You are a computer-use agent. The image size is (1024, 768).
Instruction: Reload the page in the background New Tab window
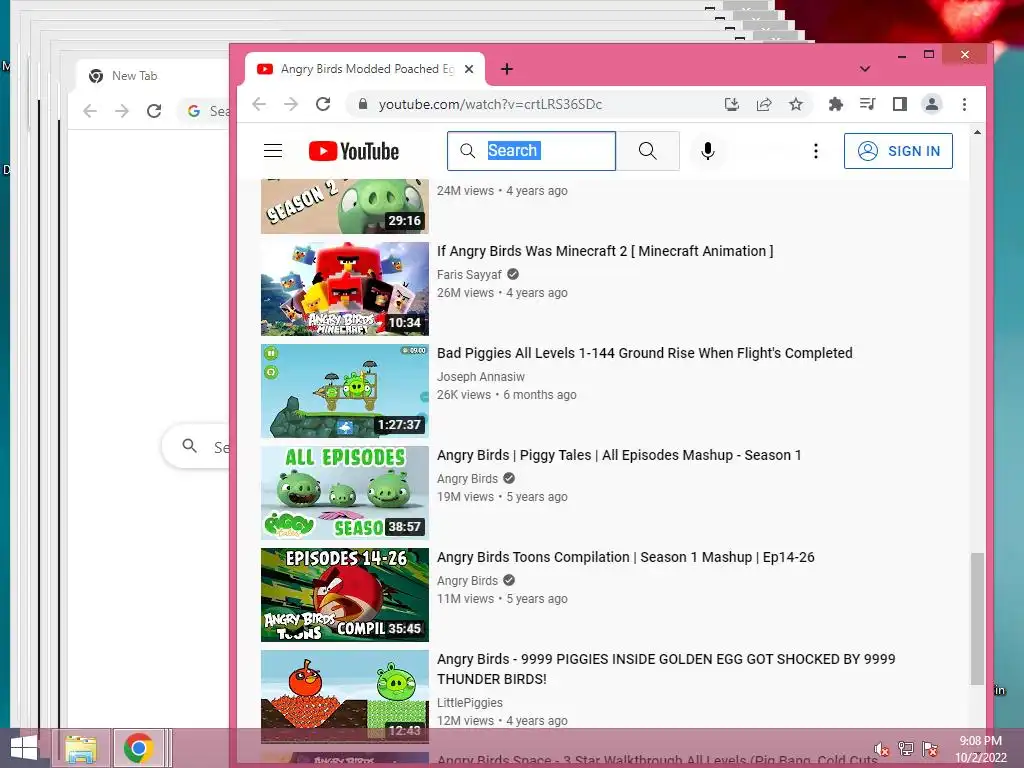point(154,111)
